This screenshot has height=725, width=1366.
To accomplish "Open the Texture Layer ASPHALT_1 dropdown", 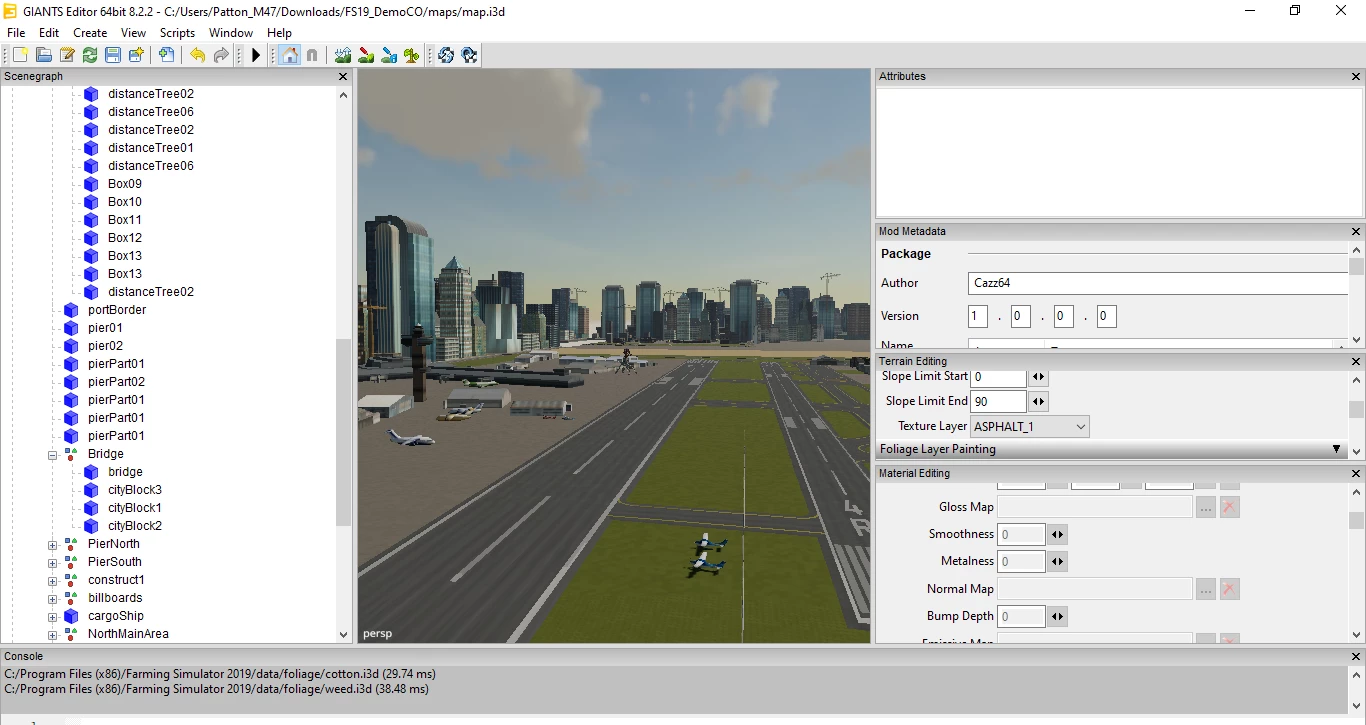I will tap(1030, 427).
